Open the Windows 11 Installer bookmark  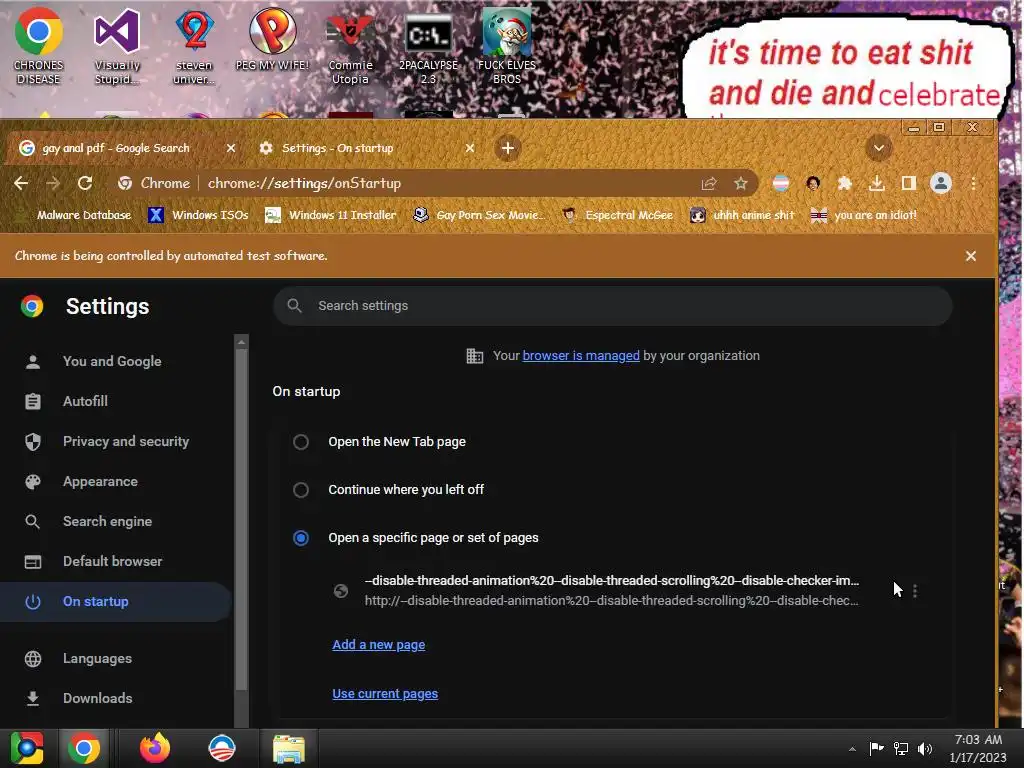(x=330, y=215)
